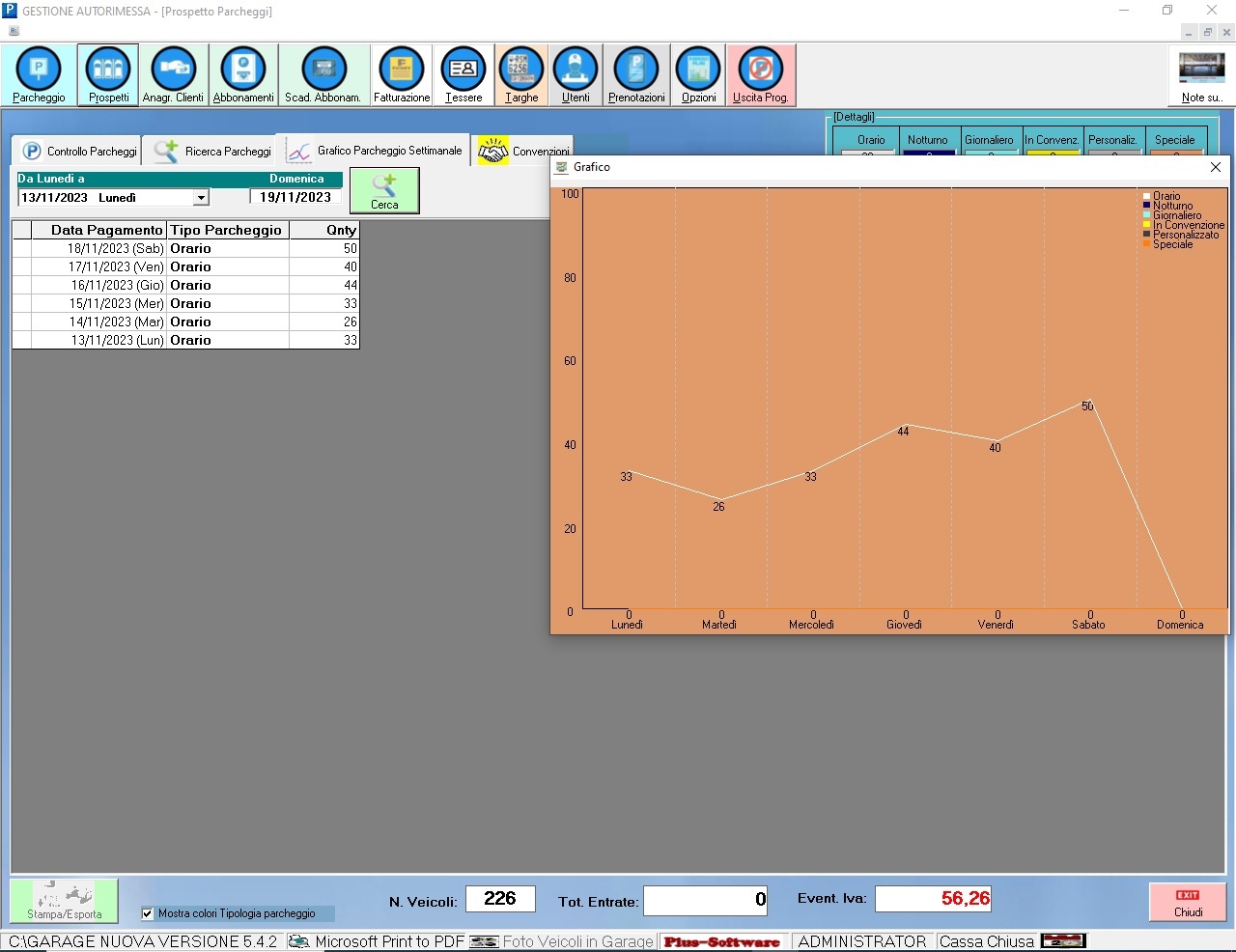Click the Domenica end date field
This screenshot has height=952, width=1236.
click(x=295, y=197)
